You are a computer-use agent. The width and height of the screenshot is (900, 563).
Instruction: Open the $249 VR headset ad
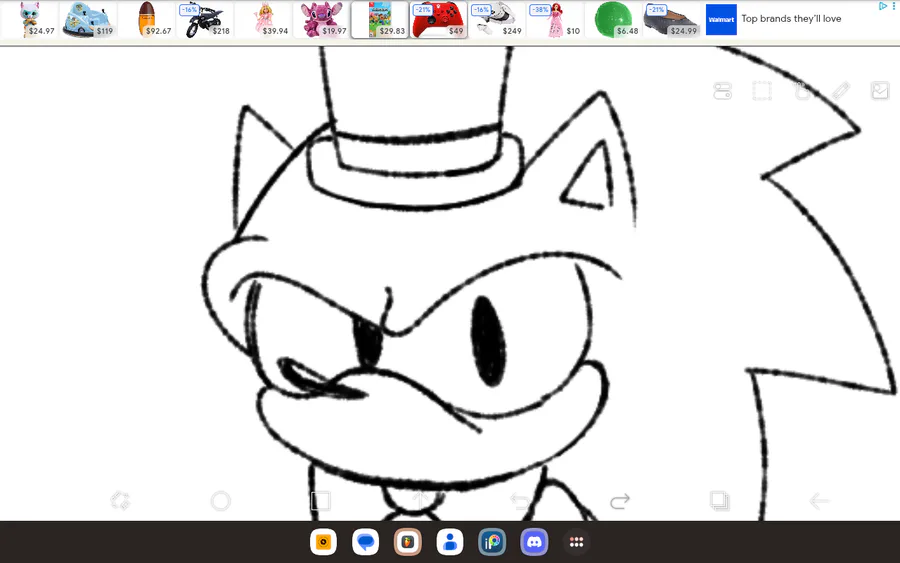tap(496, 20)
